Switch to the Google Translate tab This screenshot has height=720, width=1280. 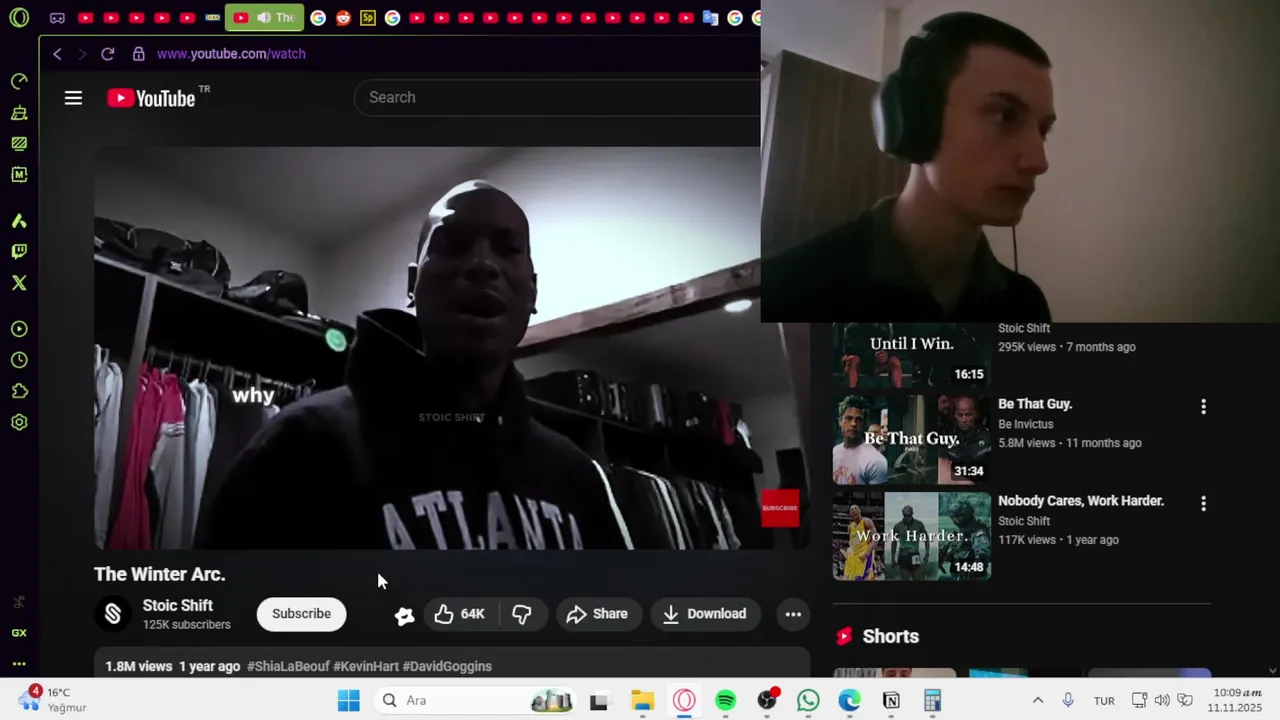(x=710, y=18)
